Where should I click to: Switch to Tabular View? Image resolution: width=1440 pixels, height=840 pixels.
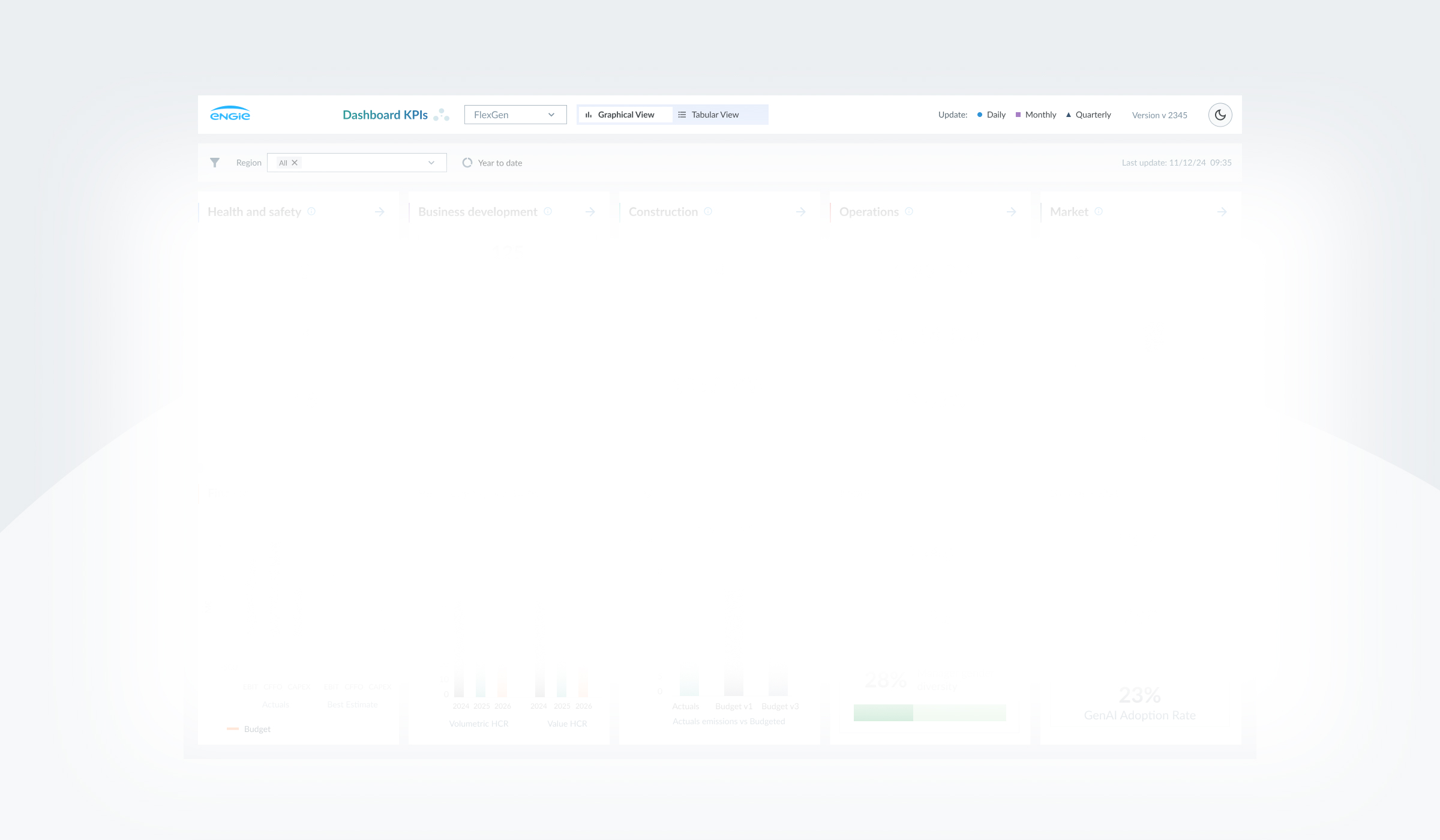point(715,114)
